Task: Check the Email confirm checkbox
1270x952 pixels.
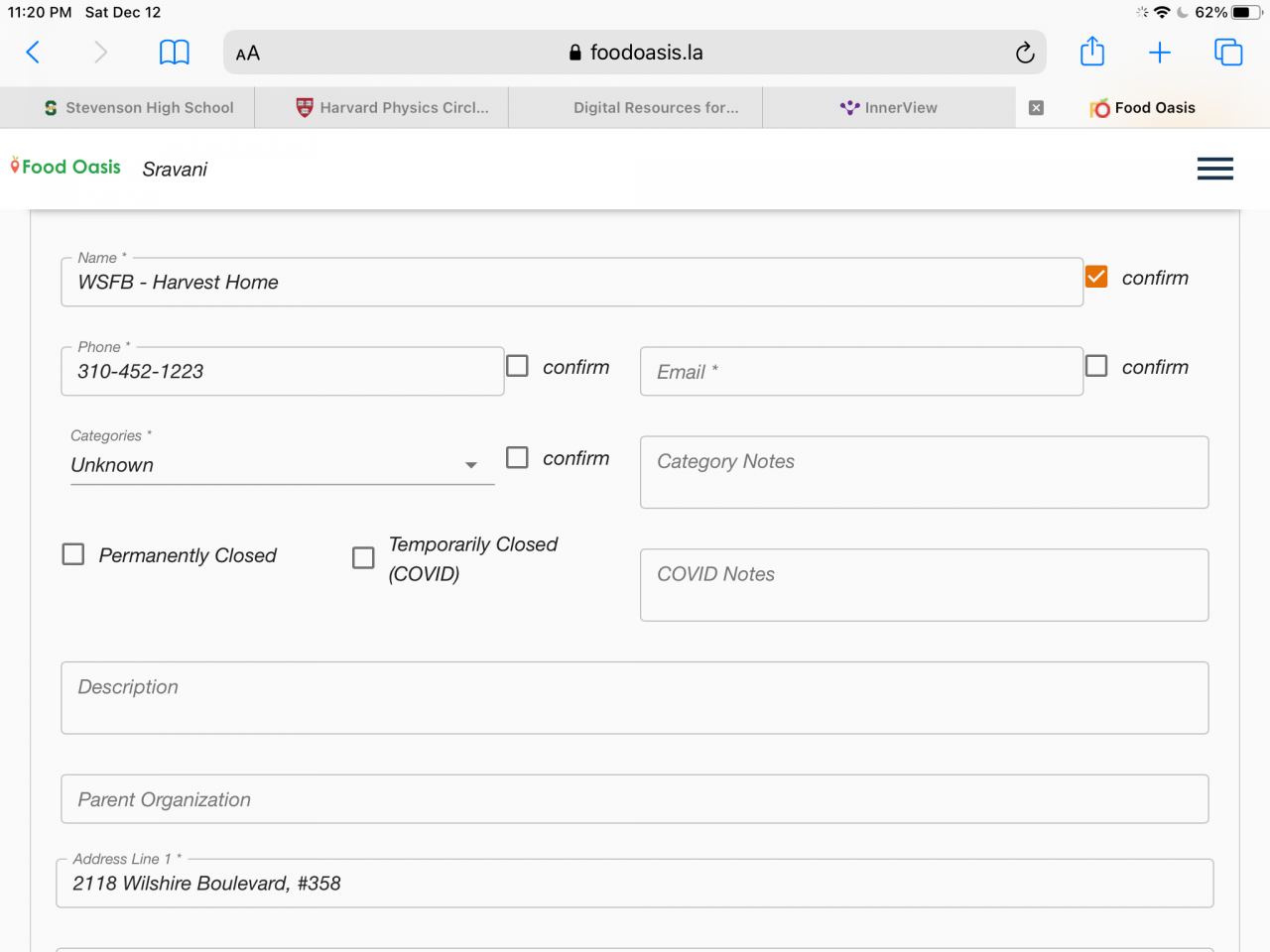Action: (1096, 366)
